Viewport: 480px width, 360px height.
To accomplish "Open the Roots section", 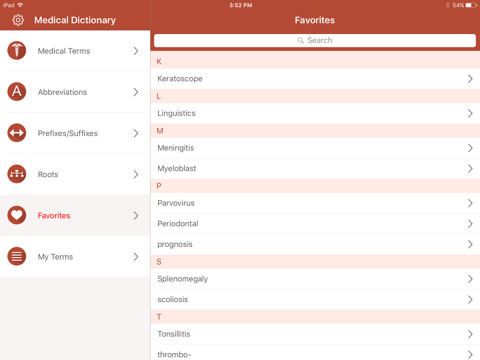I will (75, 174).
